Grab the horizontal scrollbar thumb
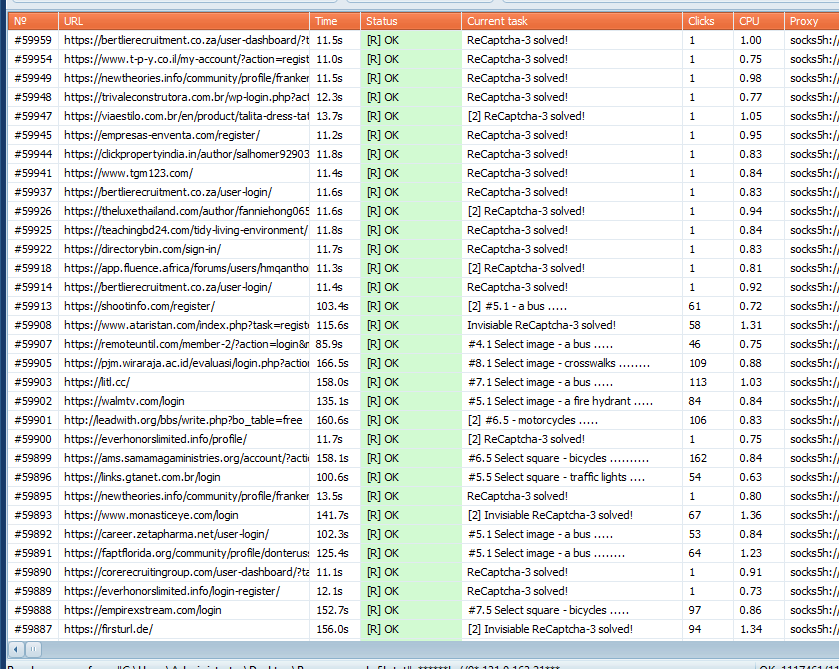The height and width of the screenshot is (669, 839). coord(33,649)
